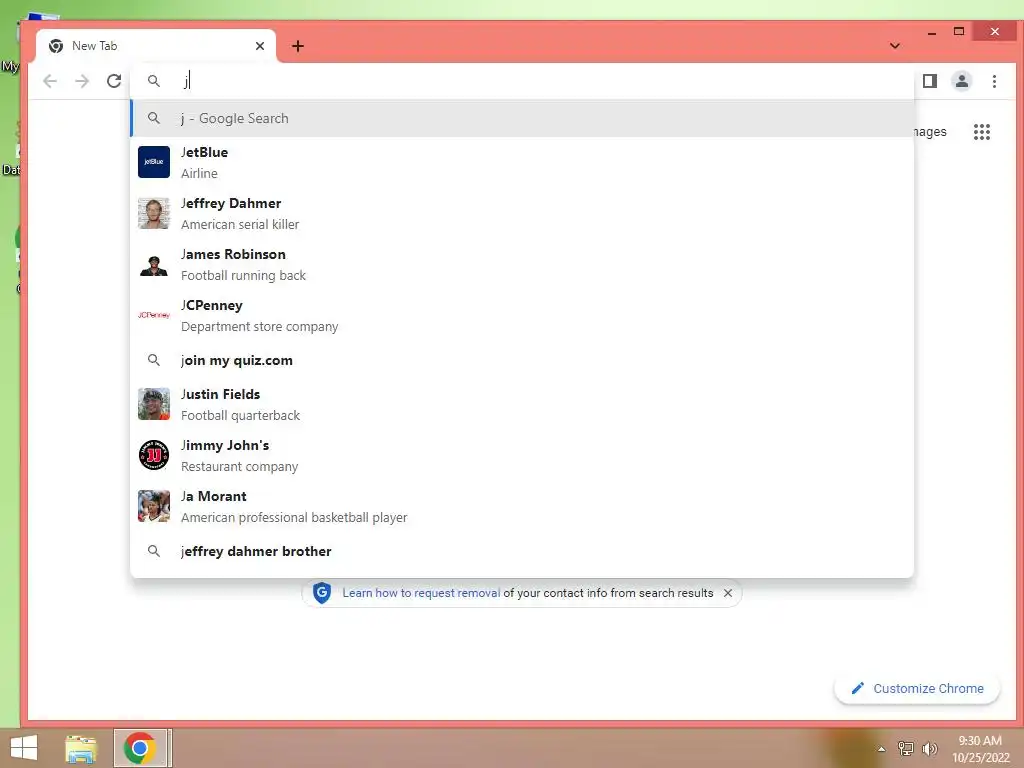Choose the JCPenney suggestion

click(x=522, y=315)
